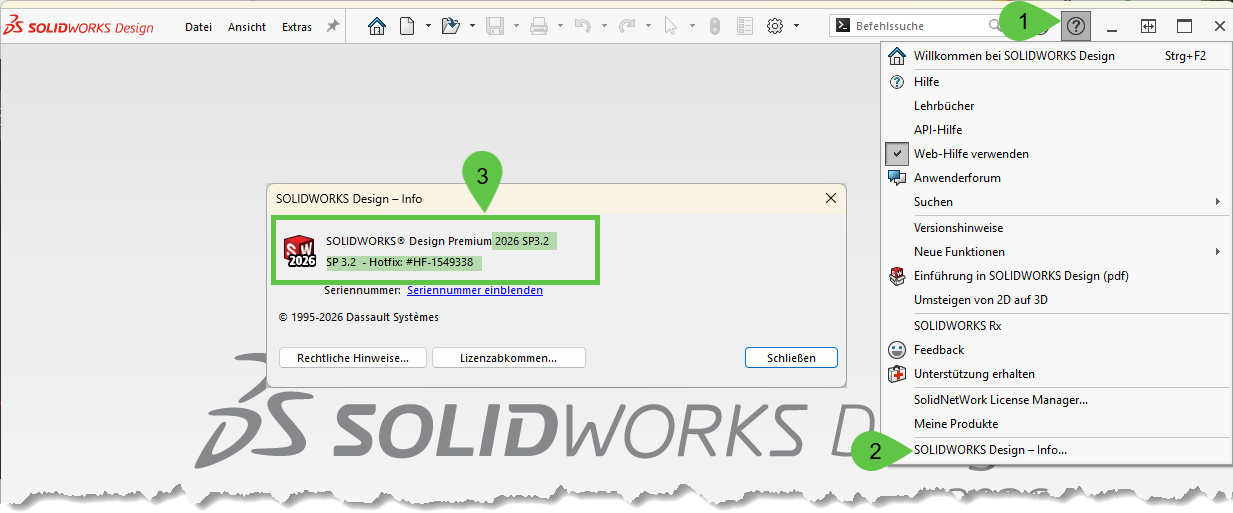Open SolidNetWork License Manager entry
This screenshot has width=1233, height=513.
[1055, 400]
